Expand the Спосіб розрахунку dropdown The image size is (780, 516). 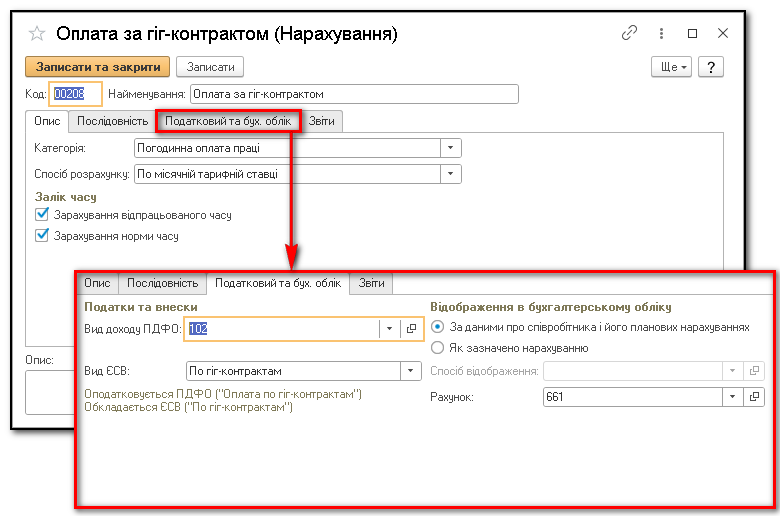(451, 174)
